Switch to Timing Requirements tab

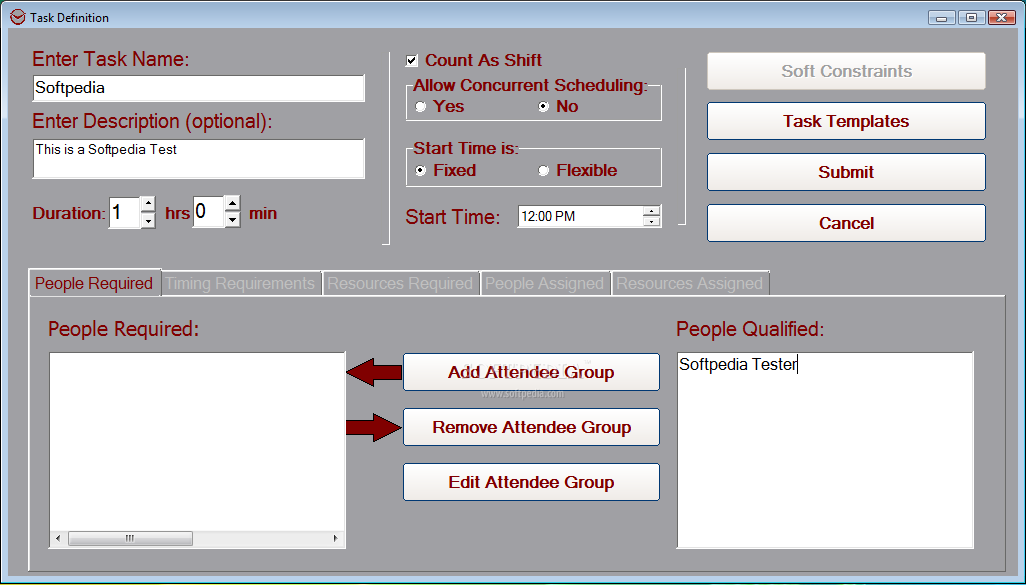(240, 283)
